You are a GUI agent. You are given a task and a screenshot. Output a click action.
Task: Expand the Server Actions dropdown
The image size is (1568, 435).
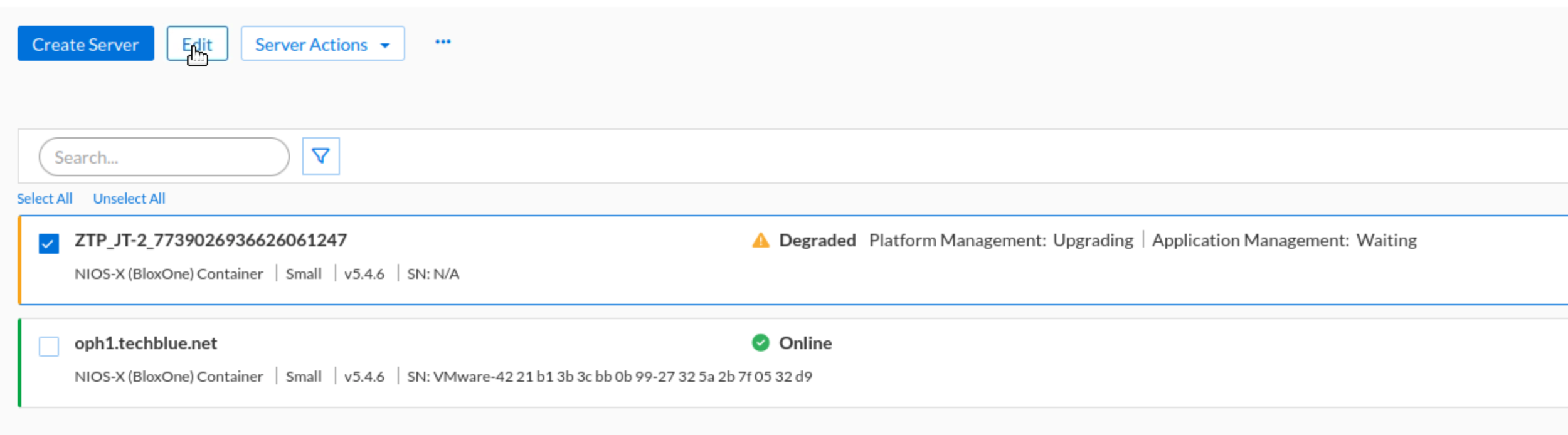[322, 44]
